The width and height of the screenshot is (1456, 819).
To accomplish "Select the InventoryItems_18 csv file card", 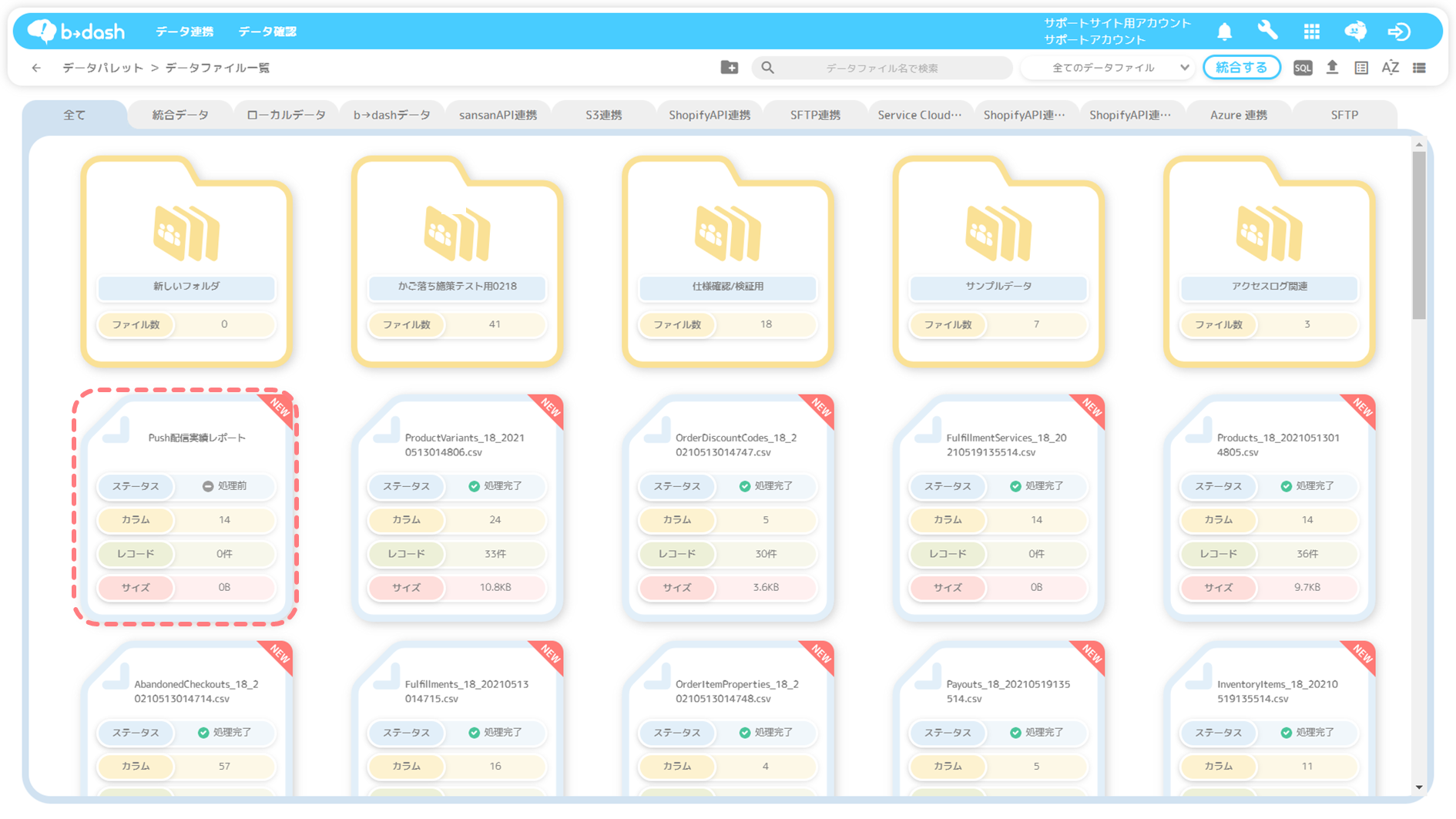I will click(x=1269, y=718).
